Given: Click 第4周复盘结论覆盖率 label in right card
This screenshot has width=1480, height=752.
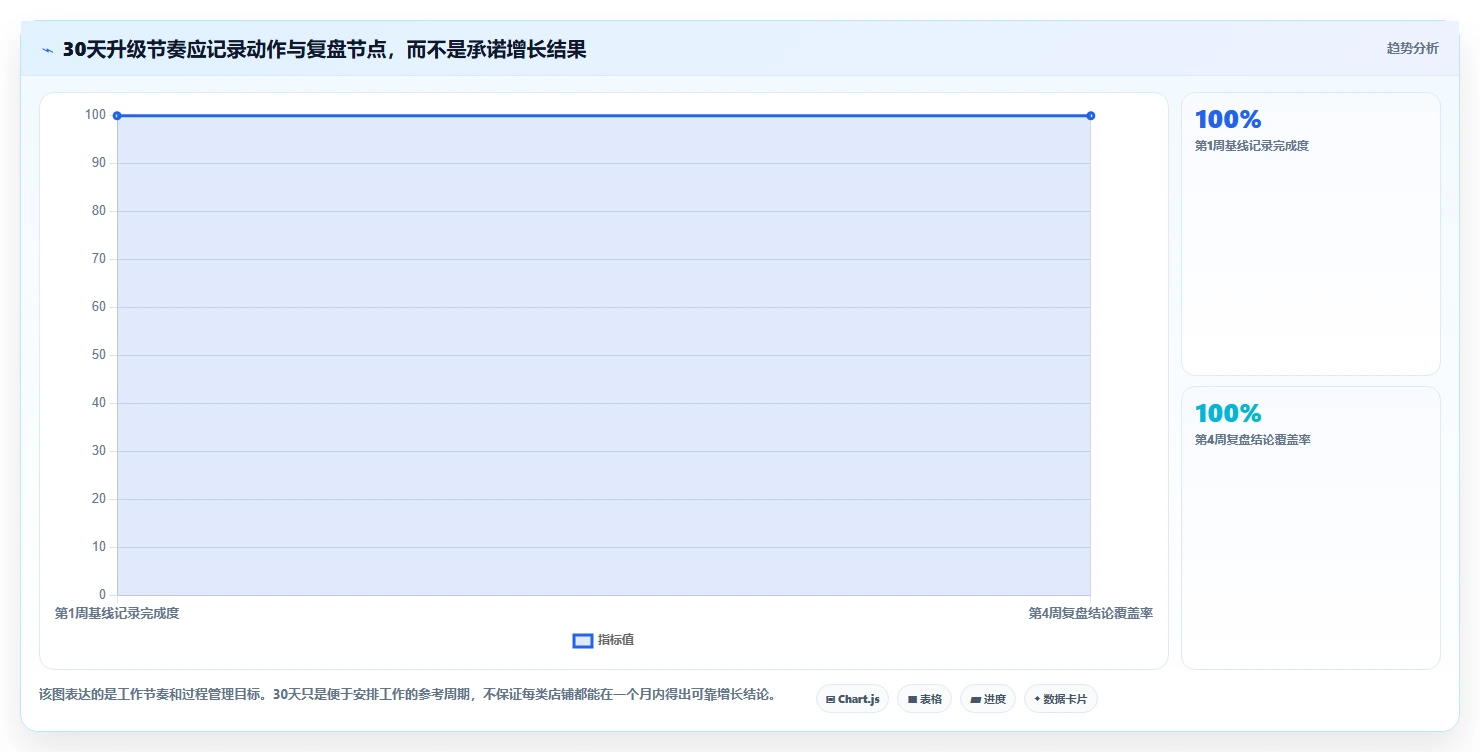Looking at the screenshot, I should tap(1252, 440).
